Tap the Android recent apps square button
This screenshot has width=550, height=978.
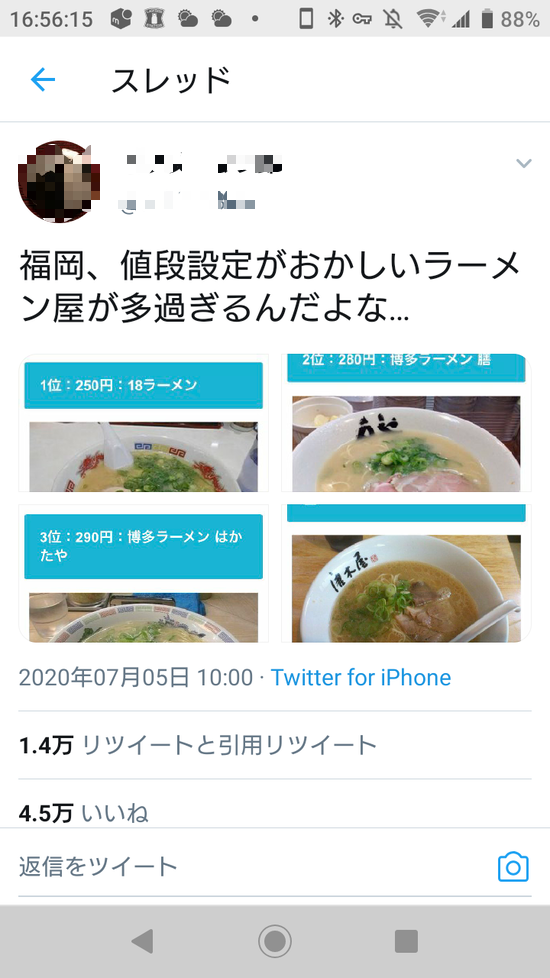(x=407, y=941)
